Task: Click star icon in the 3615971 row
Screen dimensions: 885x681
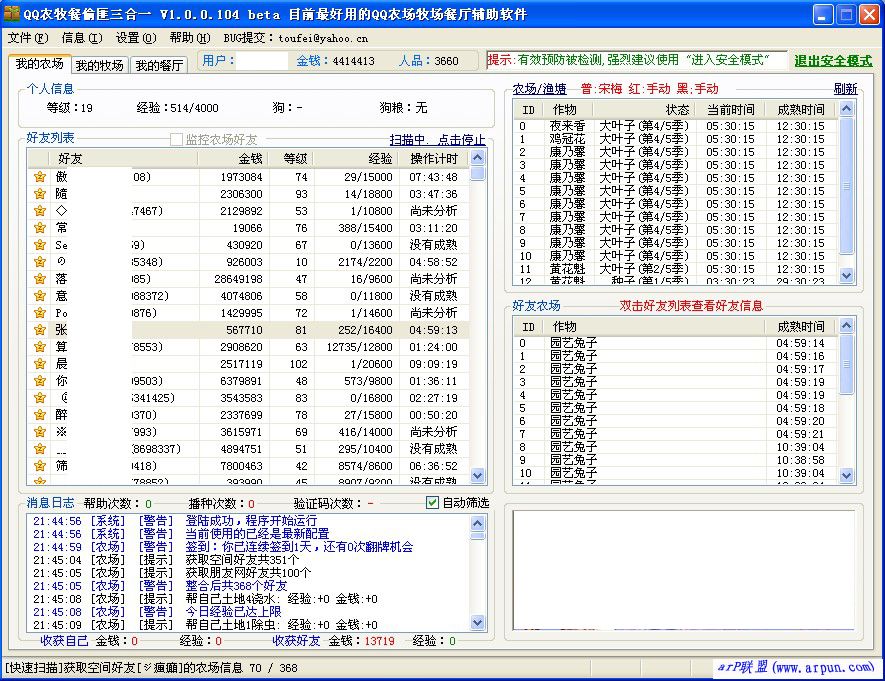Action: [x=40, y=432]
